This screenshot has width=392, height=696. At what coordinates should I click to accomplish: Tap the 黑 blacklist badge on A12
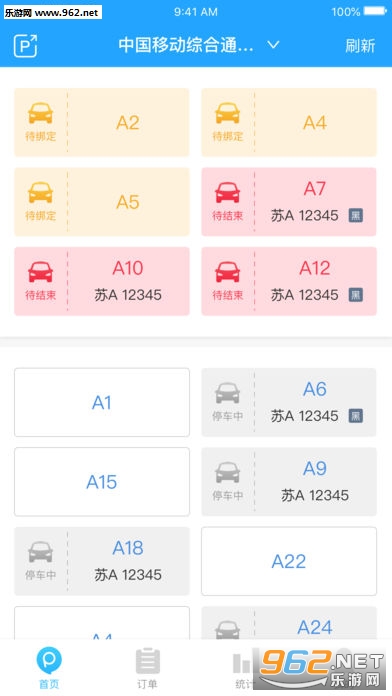pos(356,295)
